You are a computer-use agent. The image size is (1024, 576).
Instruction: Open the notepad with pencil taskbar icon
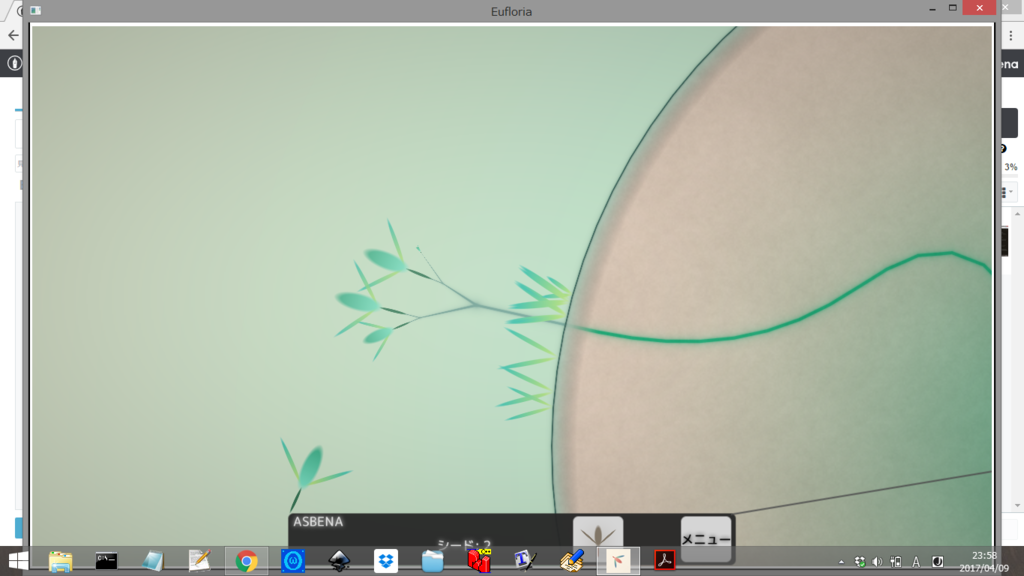[x=199, y=561]
